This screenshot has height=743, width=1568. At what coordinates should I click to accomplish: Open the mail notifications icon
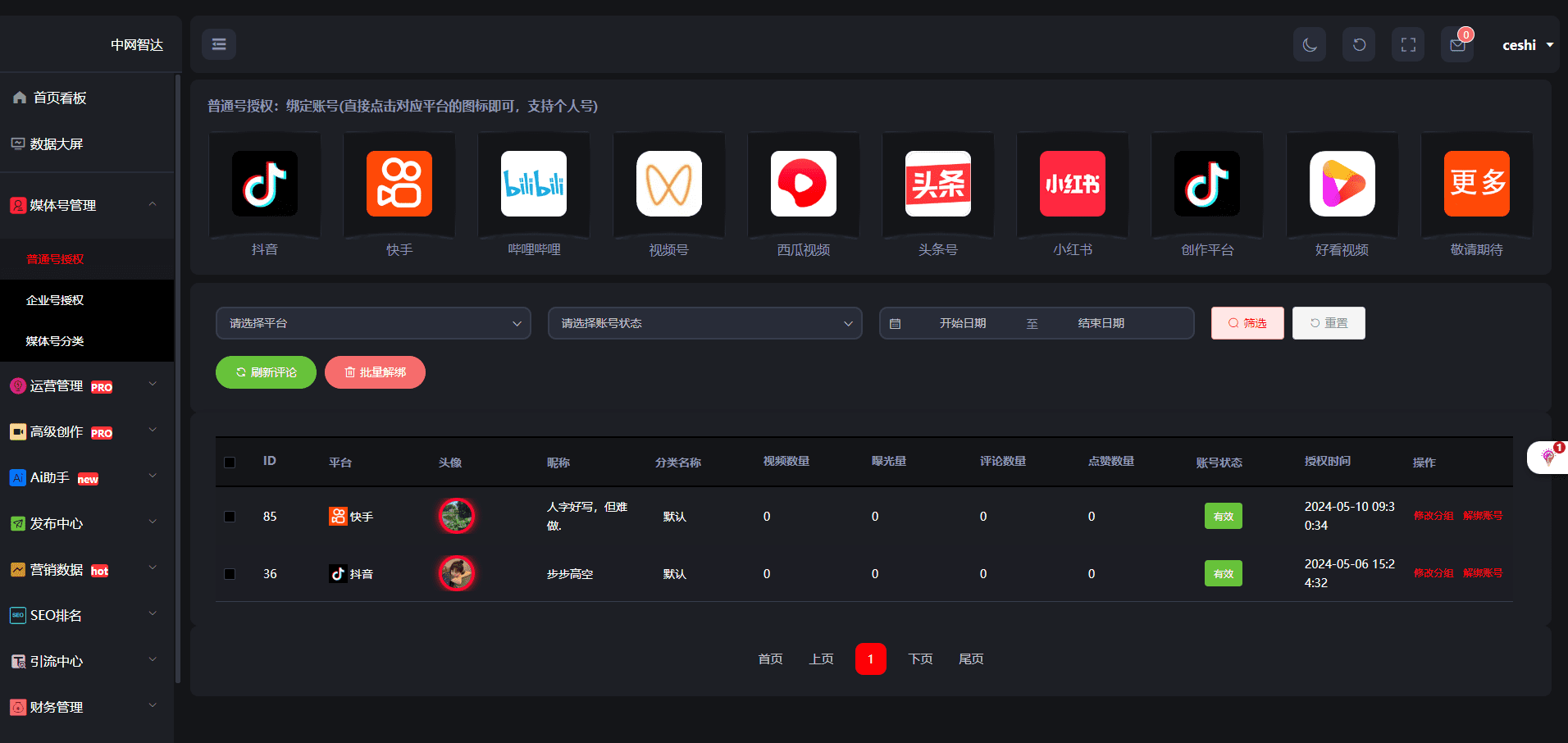tap(1457, 45)
